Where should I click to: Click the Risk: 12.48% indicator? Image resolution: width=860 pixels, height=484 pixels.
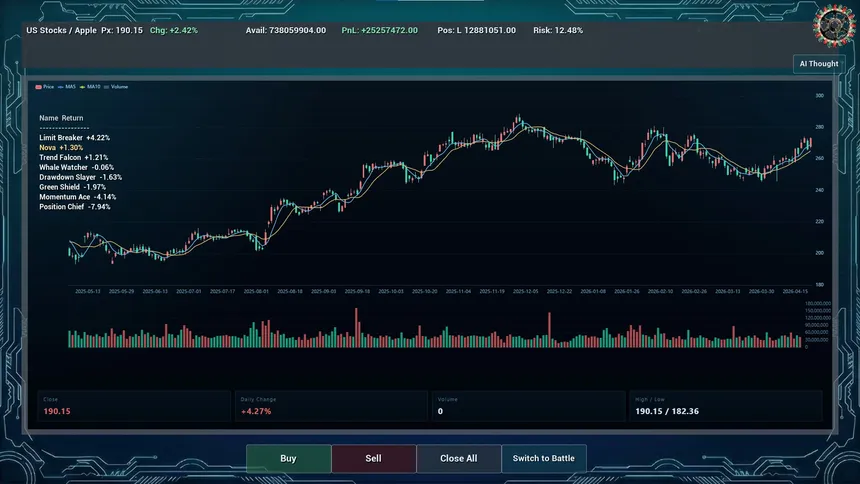tap(558, 30)
